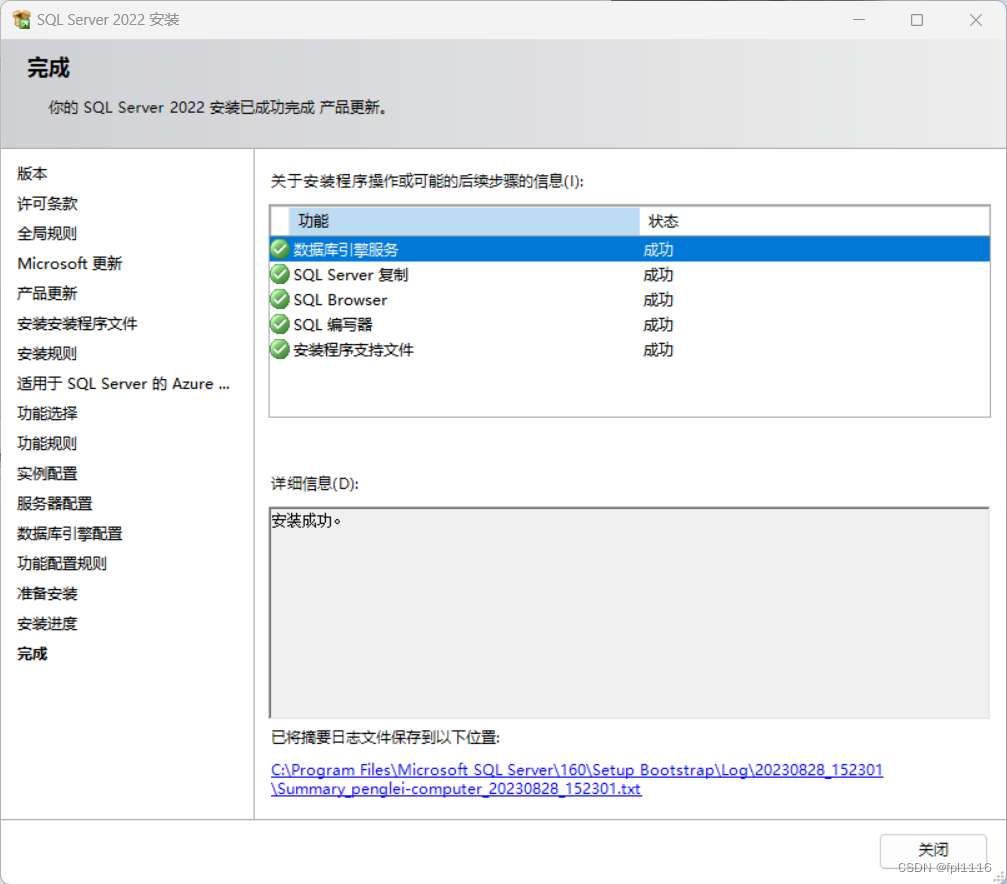The image size is (1007, 884).
Task: Click the 安装进度 step in sidebar
Action: coord(47,623)
